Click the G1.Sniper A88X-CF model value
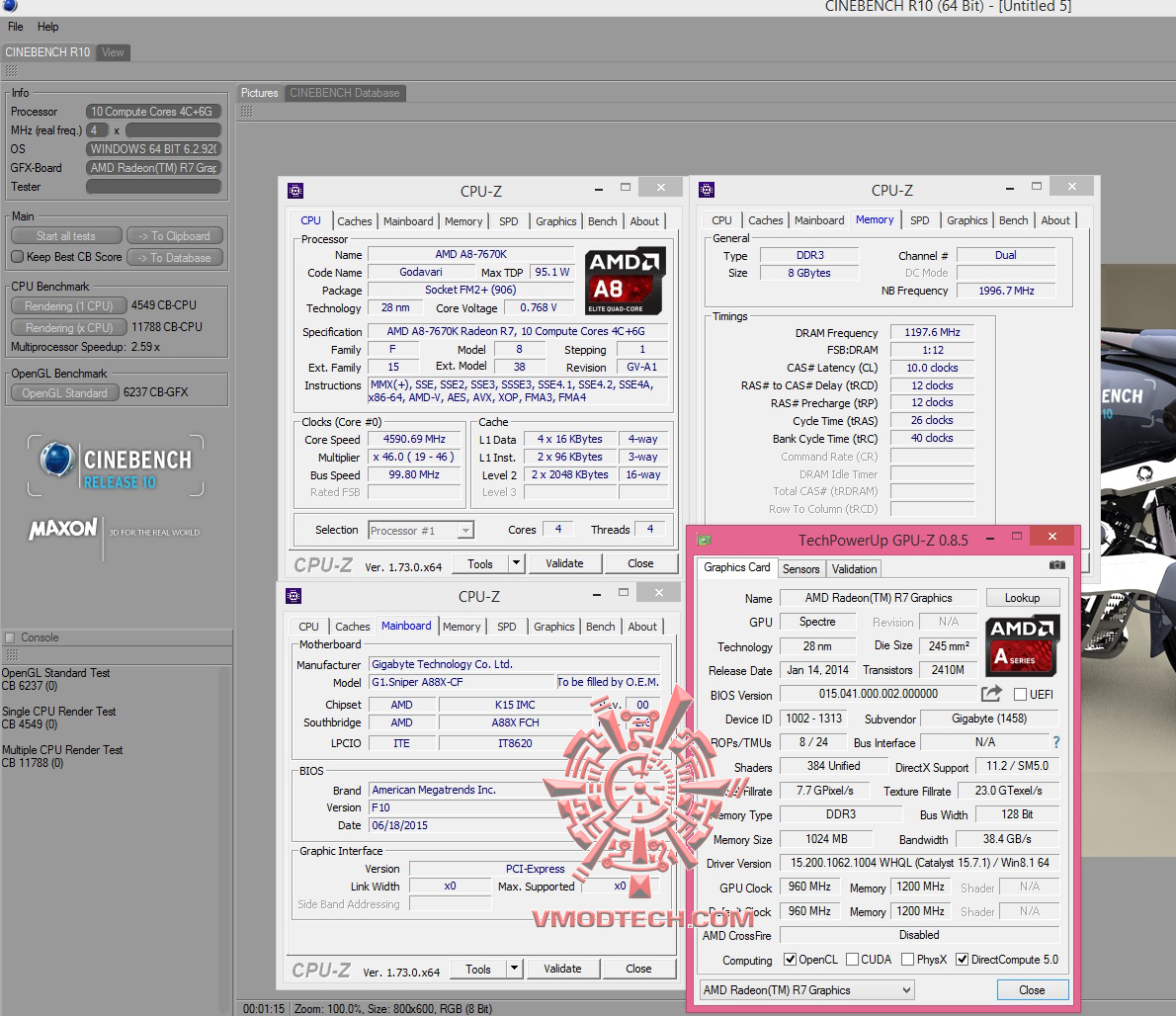Screen dimensions: 1176x1016 pyautogui.click(x=462, y=682)
